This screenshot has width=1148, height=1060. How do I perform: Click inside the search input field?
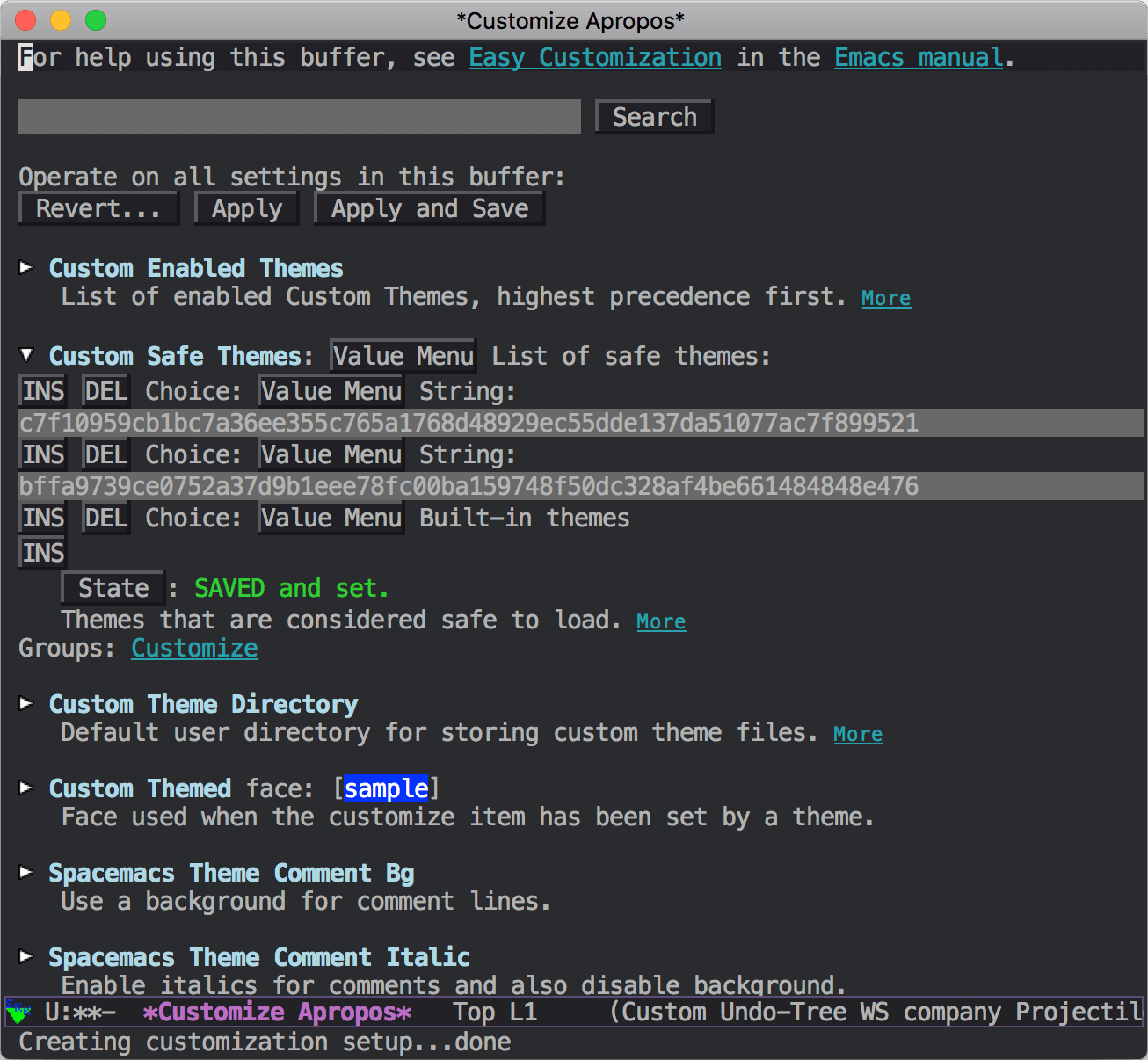[299, 116]
